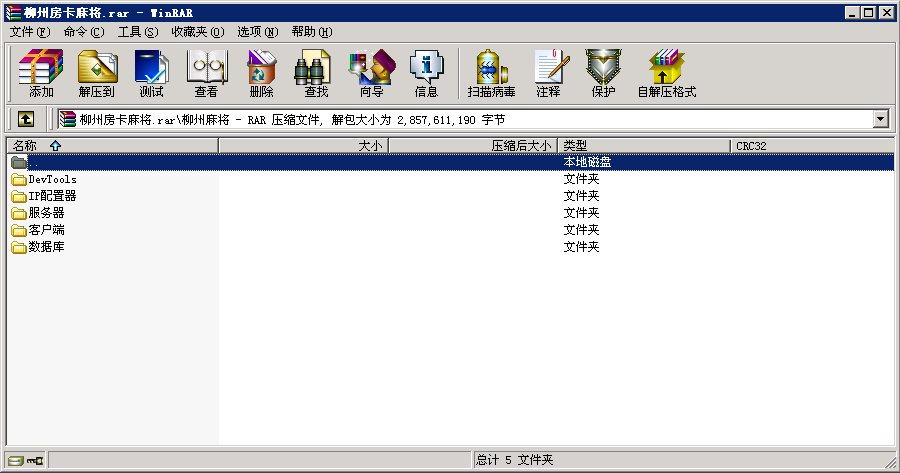Run the 测试 (Test) archive tool

[x=151, y=73]
